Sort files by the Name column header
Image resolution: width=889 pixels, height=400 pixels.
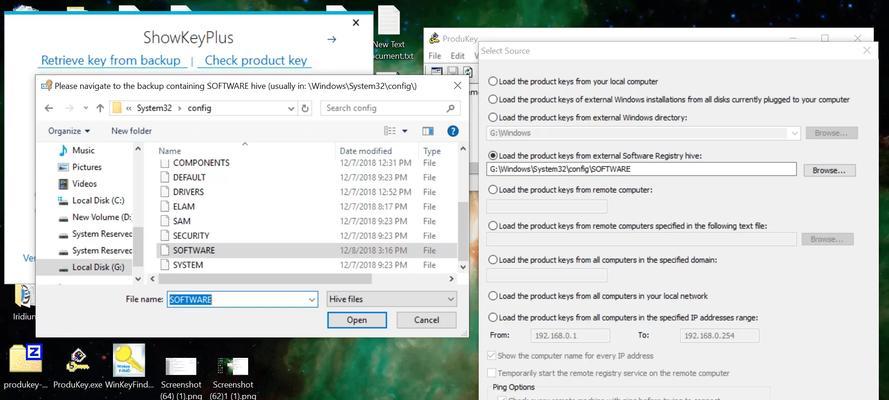(170, 151)
